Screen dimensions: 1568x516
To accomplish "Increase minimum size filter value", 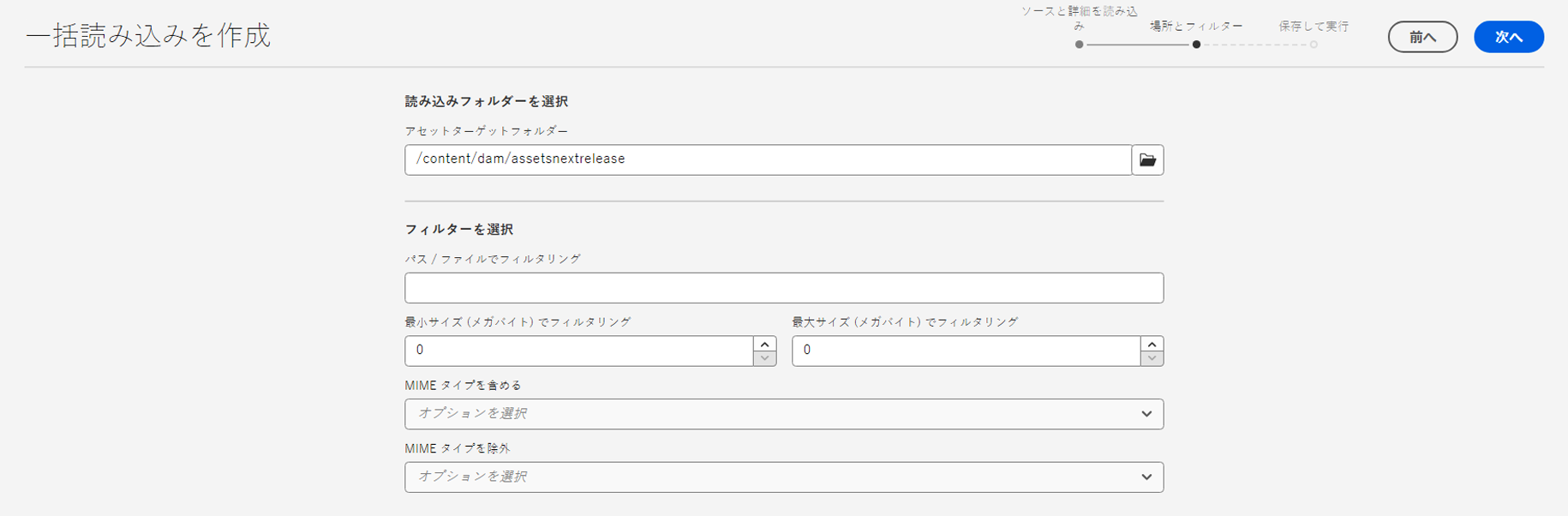I will pos(764,344).
